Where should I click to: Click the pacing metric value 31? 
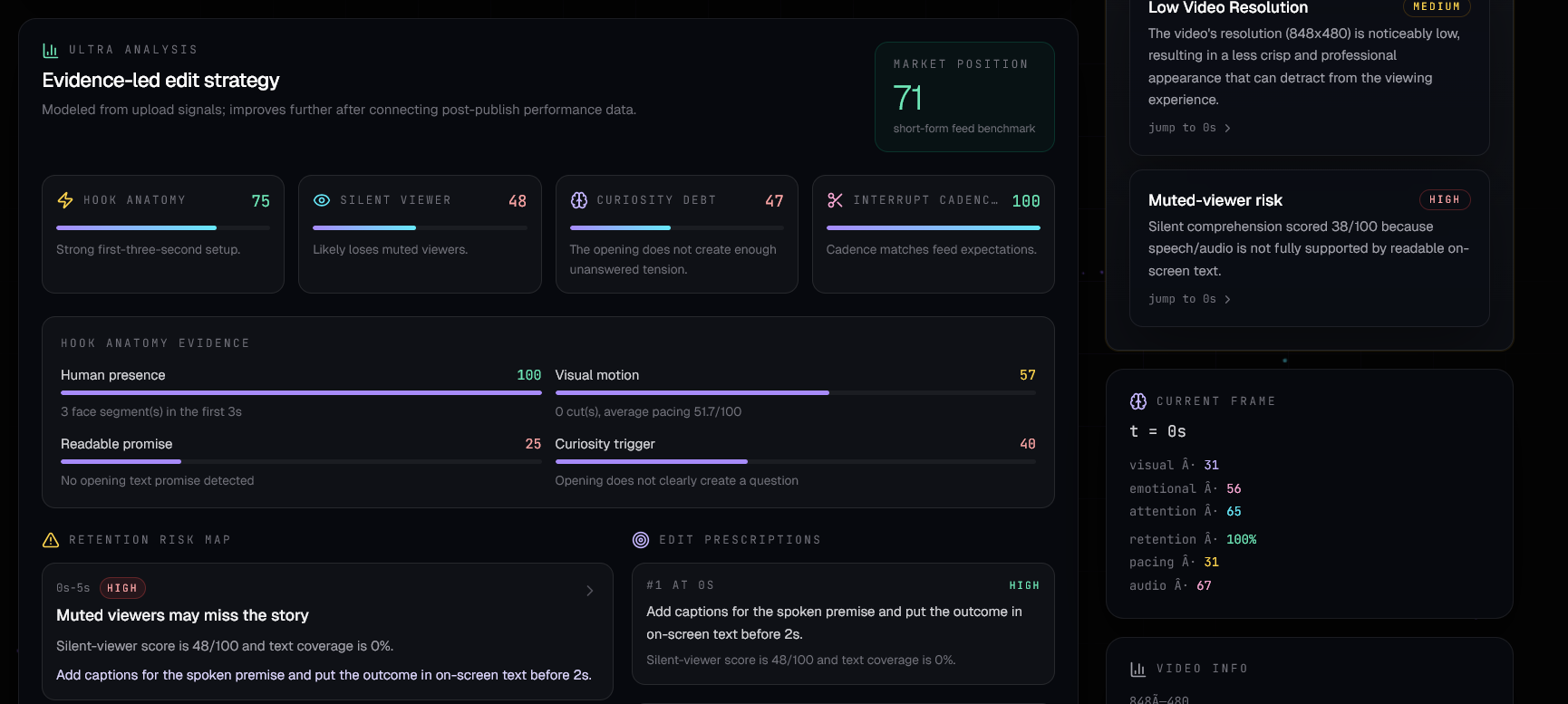click(1212, 562)
